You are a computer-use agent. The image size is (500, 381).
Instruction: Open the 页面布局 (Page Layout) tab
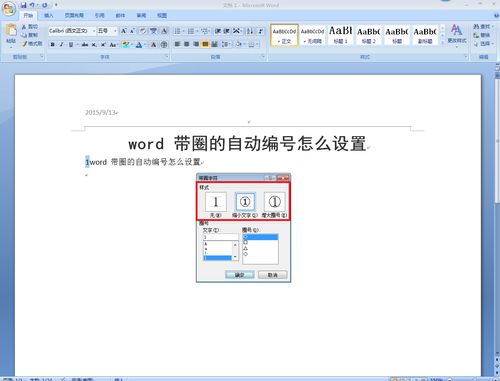pos(74,15)
